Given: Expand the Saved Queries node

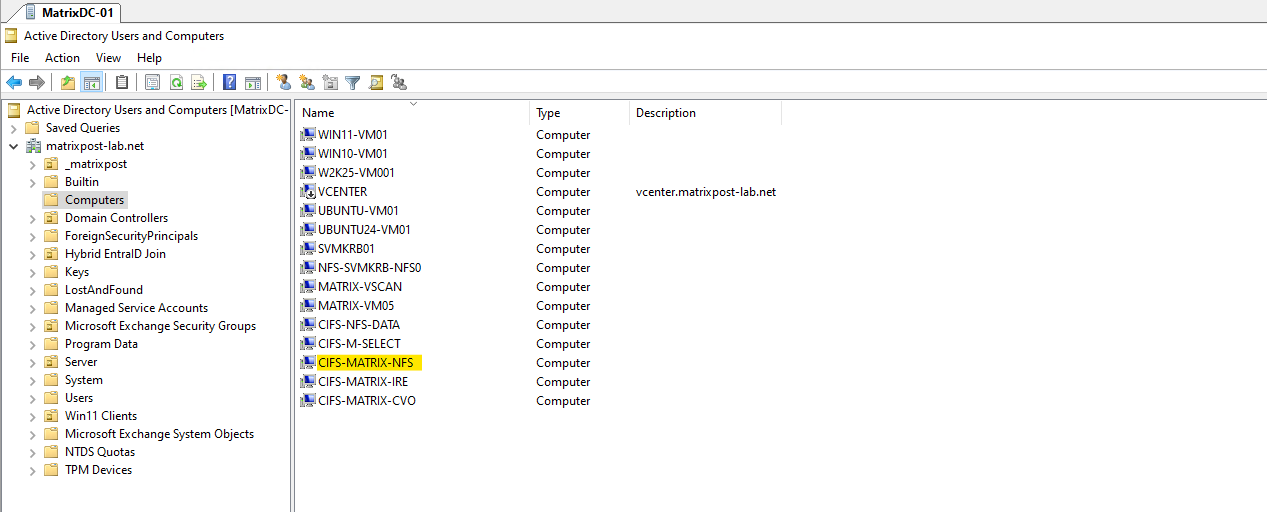Looking at the screenshot, I should (13, 128).
